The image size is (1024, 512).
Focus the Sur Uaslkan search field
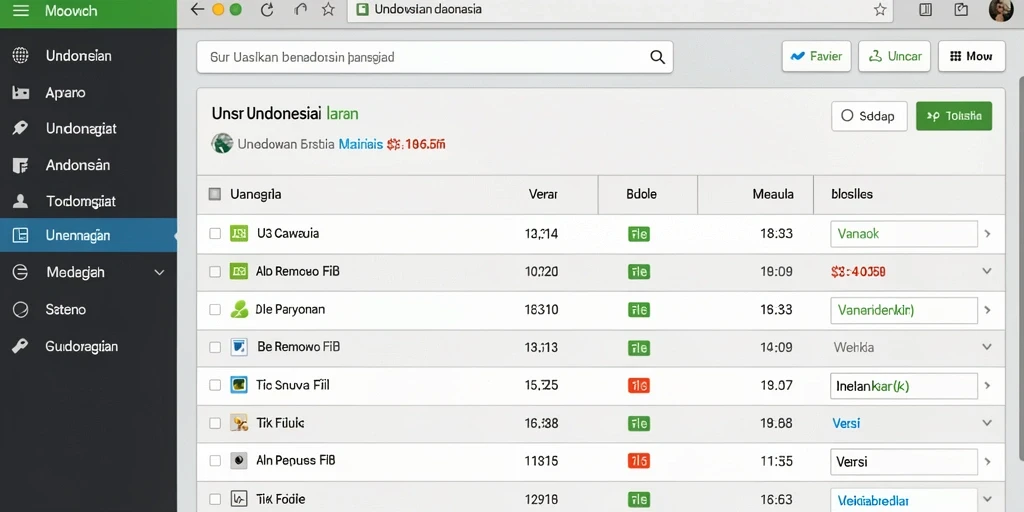click(x=435, y=57)
